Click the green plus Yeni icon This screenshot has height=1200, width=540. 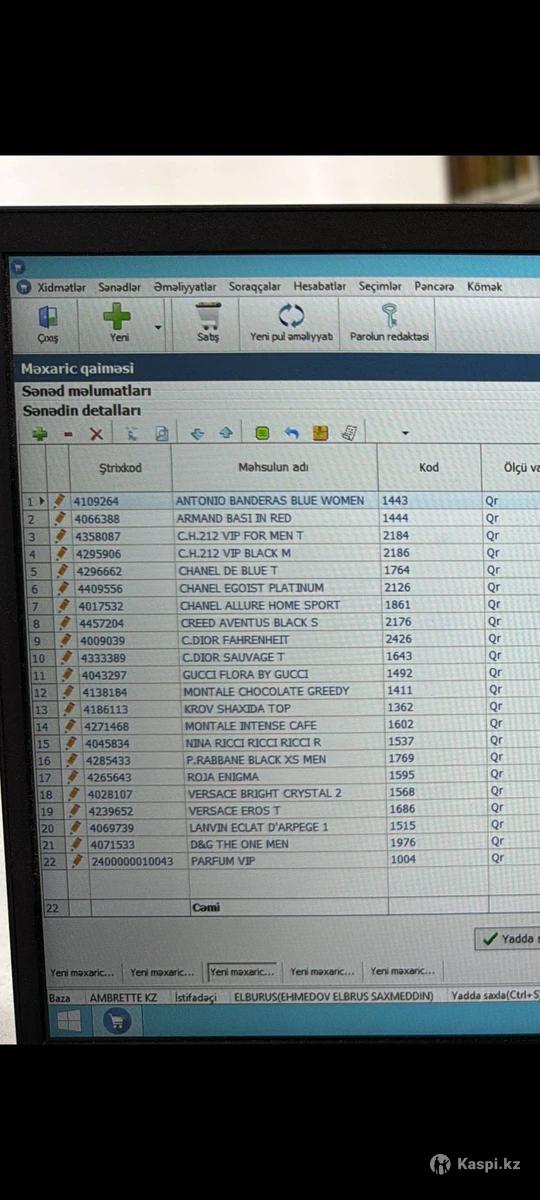118,323
